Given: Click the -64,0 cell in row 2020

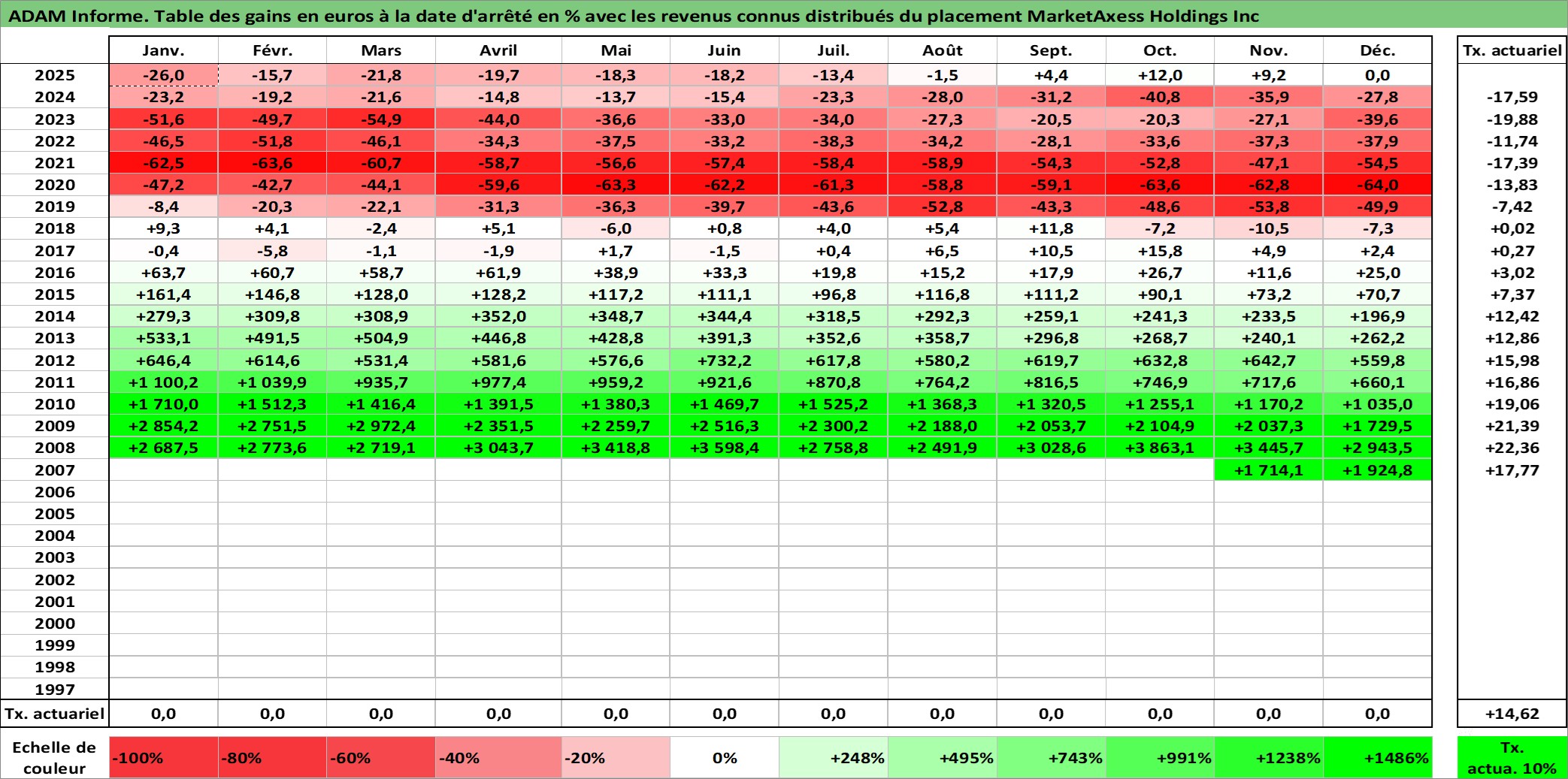Looking at the screenshot, I should pos(1377,185).
